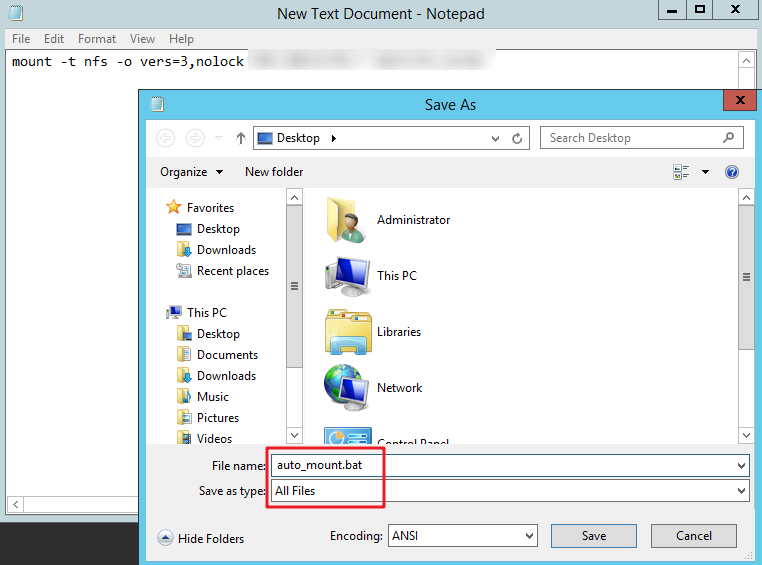Expand the address bar history dropdown
The image size is (762, 565).
tap(495, 138)
